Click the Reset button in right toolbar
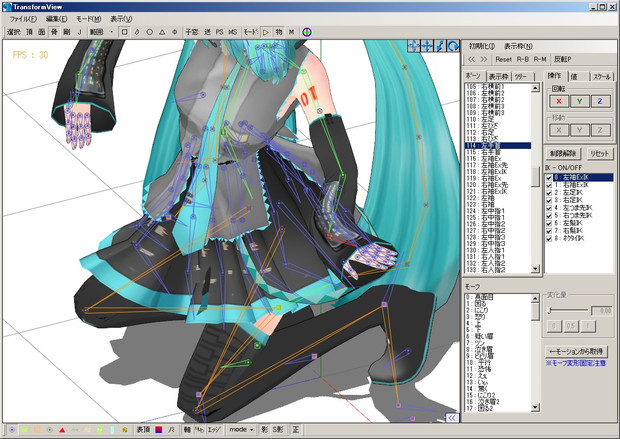 click(x=503, y=59)
